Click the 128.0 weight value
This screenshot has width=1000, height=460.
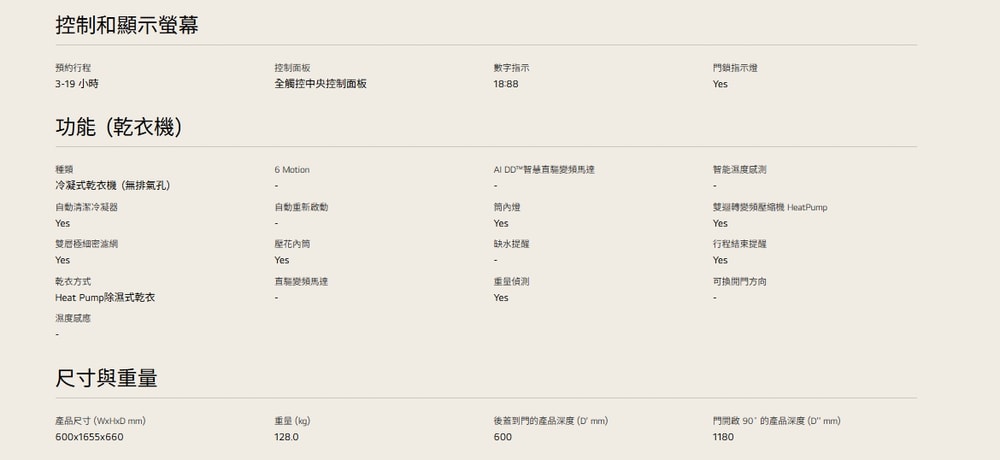pos(286,437)
